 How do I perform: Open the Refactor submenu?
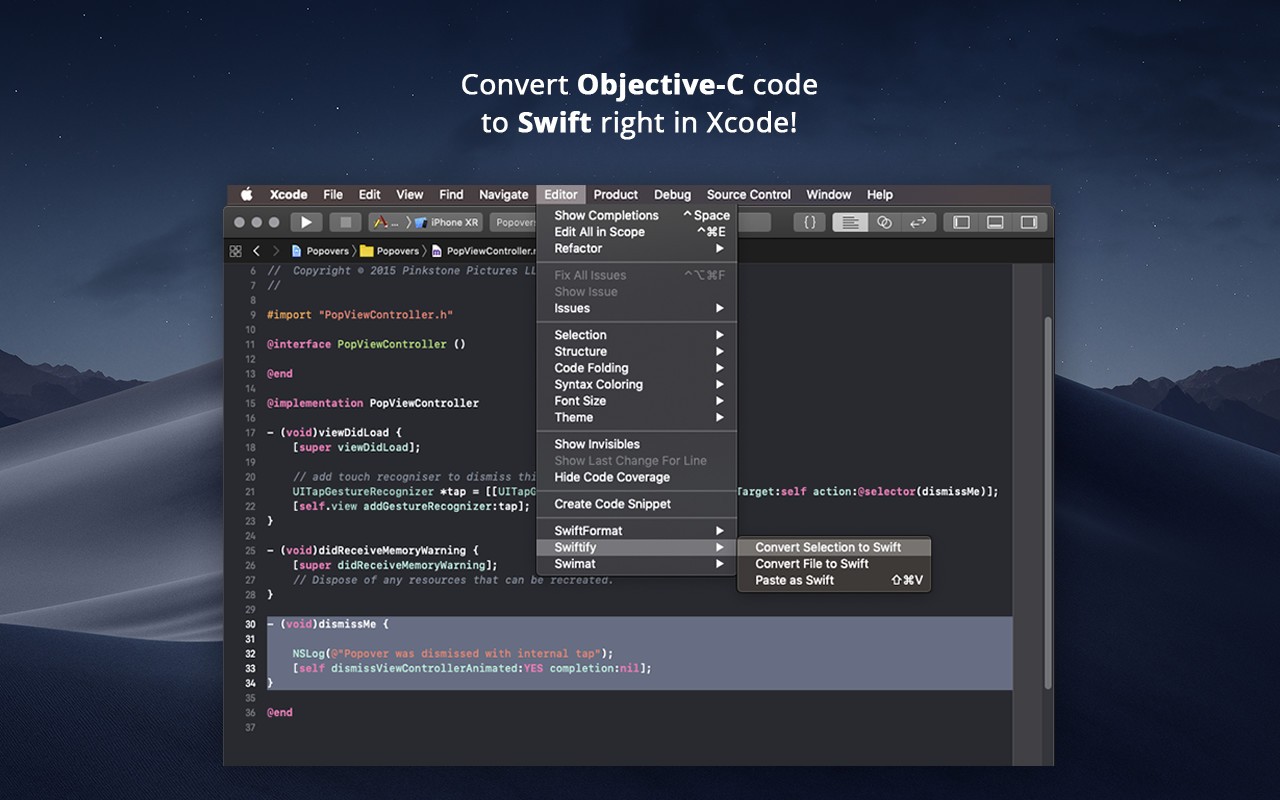coord(580,248)
